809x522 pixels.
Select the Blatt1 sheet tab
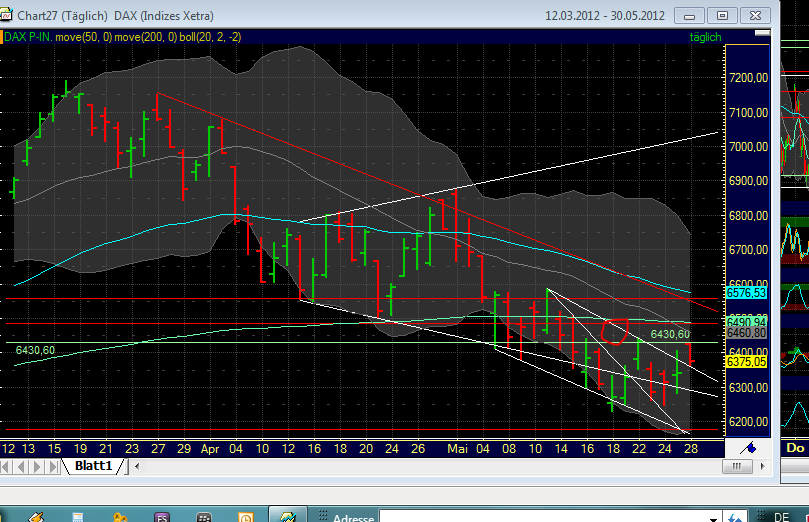pyautogui.click(x=93, y=466)
